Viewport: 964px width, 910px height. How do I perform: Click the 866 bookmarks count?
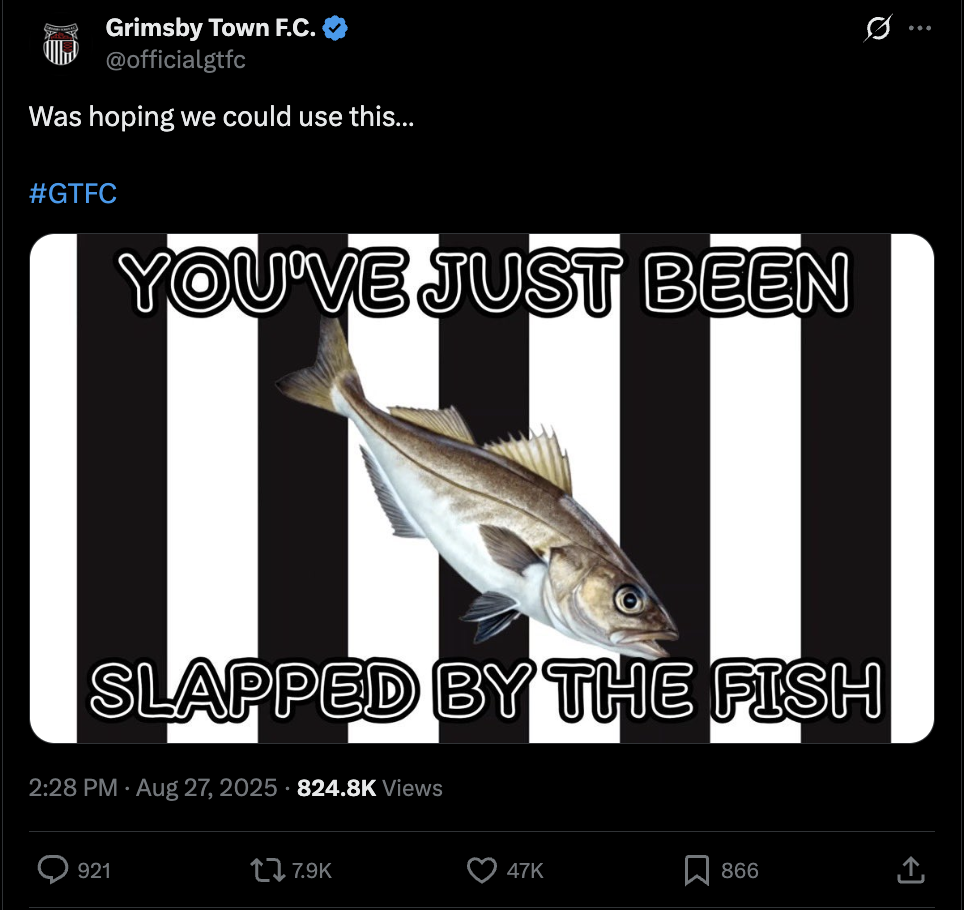(x=739, y=871)
